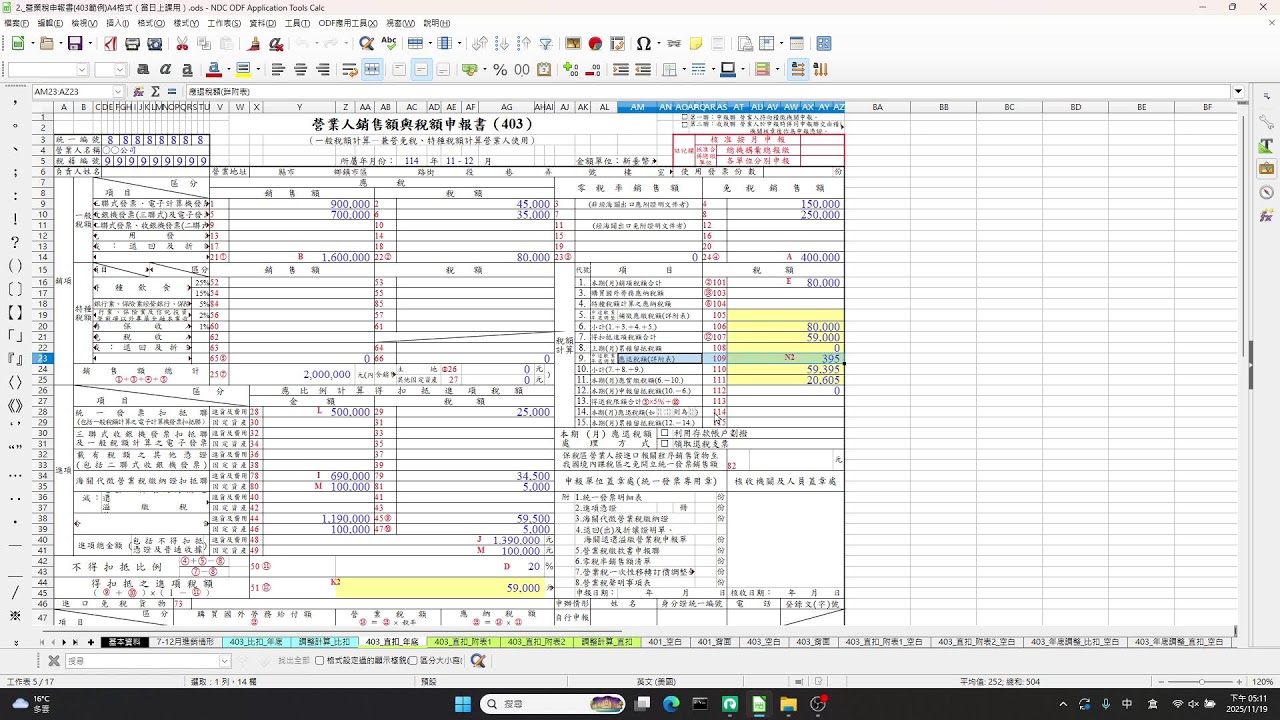Check the 區分大小寫 checkbox in find bar
This screenshot has width=1280, height=720.
(413, 661)
